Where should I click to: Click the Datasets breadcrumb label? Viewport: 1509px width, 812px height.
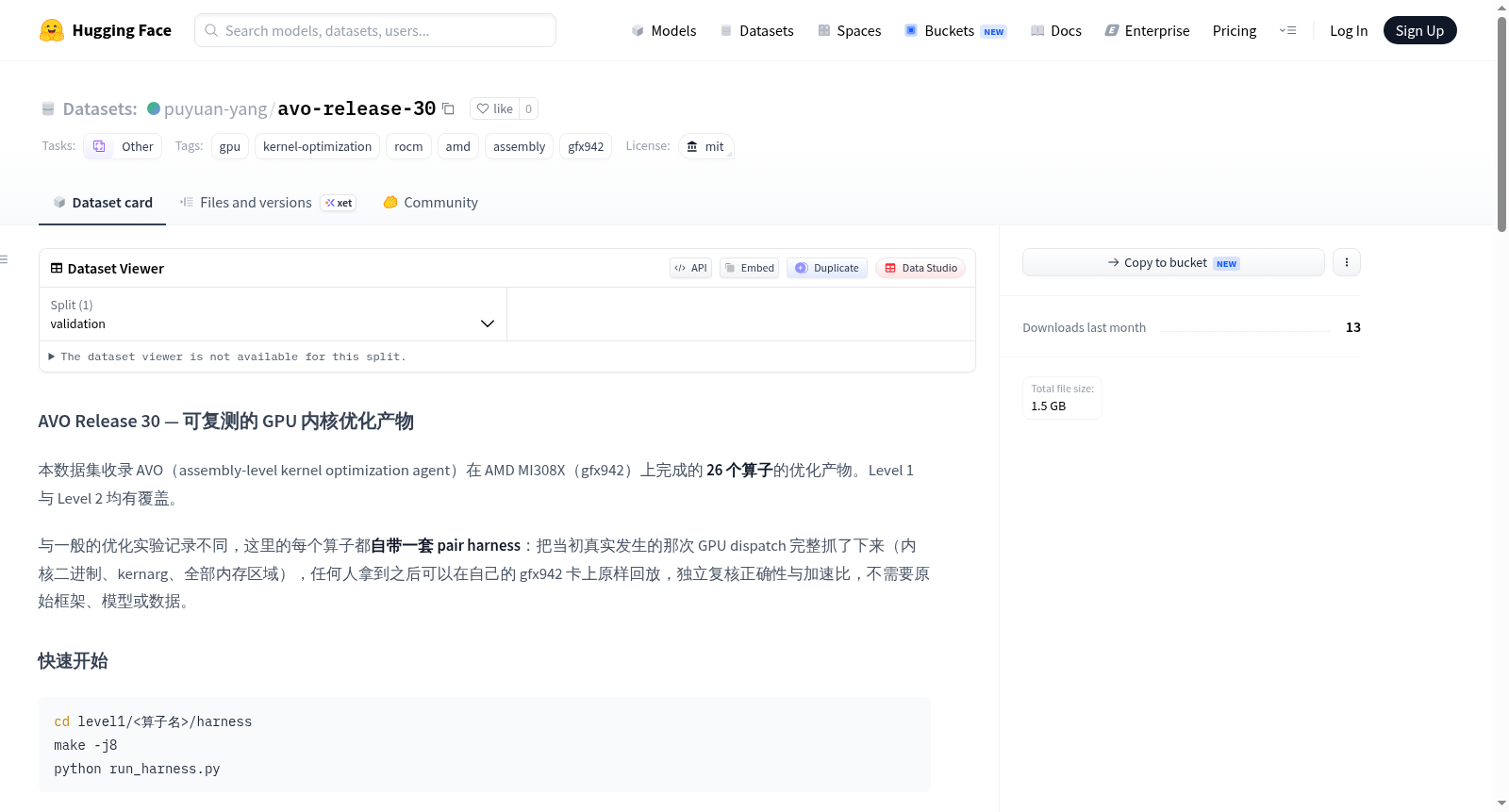click(100, 108)
